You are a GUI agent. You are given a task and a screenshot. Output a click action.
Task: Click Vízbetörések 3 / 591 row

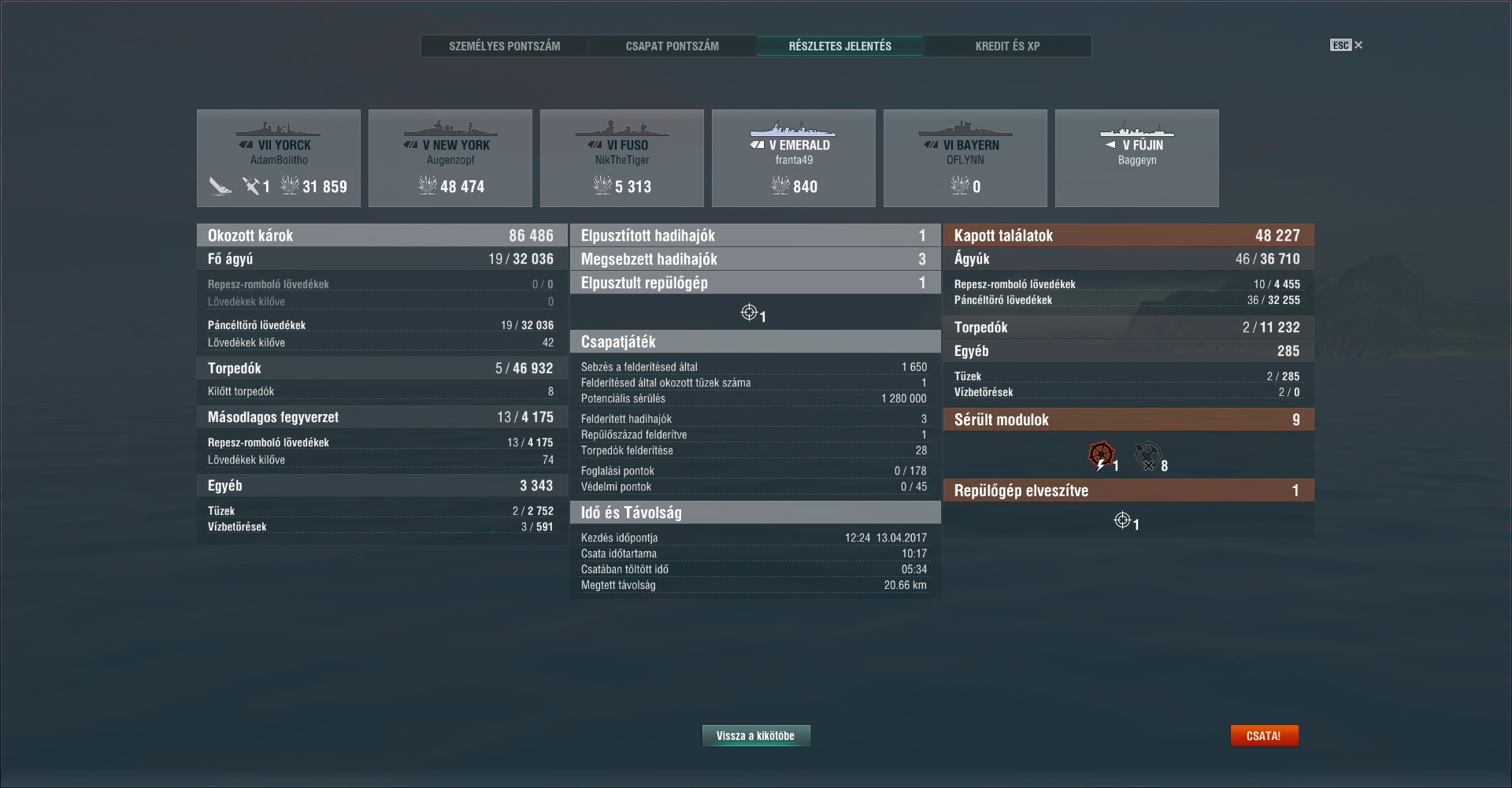pos(380,527)
